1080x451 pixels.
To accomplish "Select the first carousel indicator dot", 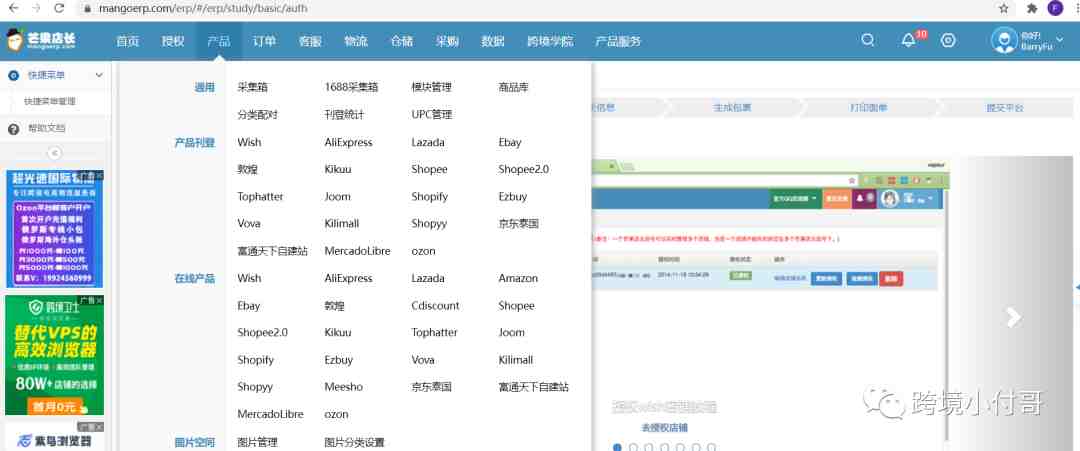I will pos(618,447).
